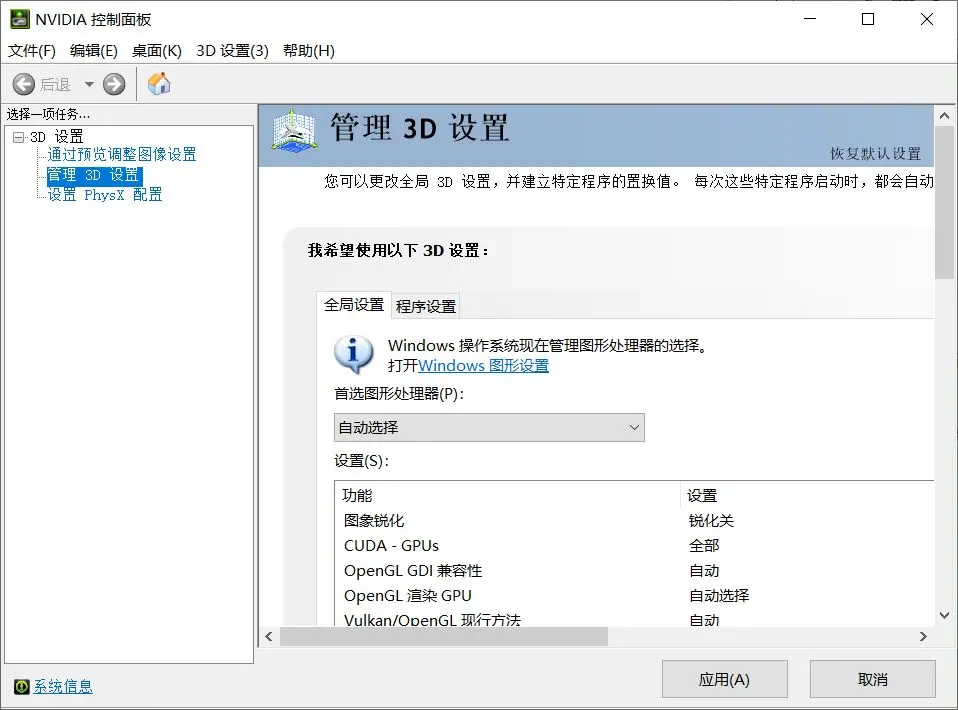Click the 自动选择 value in settings list
Image resolution: width=958 pixels, height=710 pixels.
click(x=718, y=596)
